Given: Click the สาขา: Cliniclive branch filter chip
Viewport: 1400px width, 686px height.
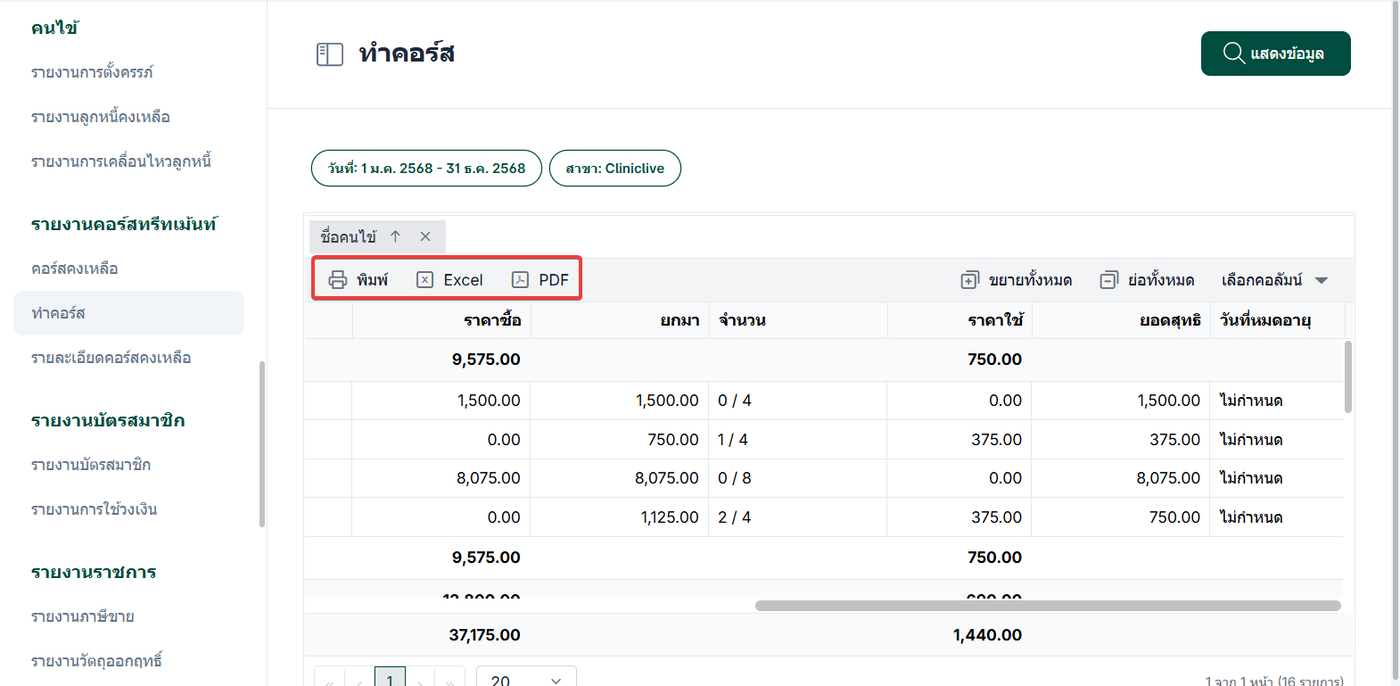Looking at the screenshot, I should tap(615, 168).
